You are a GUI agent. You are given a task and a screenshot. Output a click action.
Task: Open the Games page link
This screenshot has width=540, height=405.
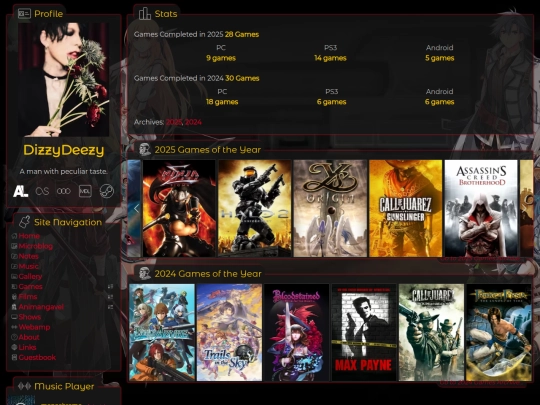coord(31,287)
